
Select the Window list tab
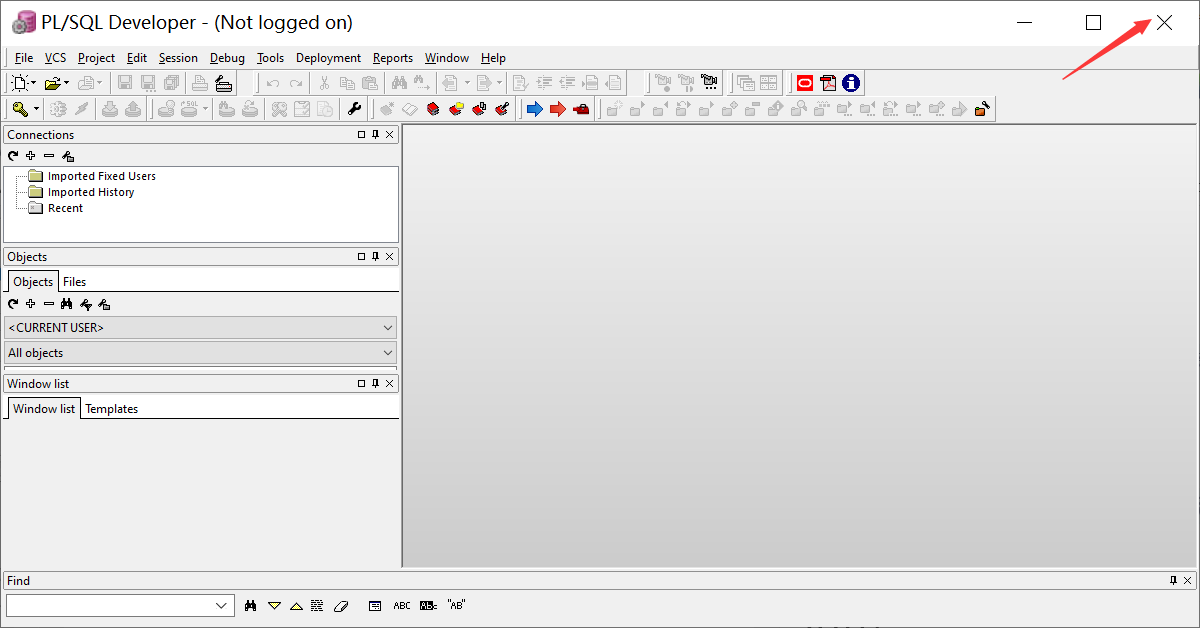click(x=44, y=408)
